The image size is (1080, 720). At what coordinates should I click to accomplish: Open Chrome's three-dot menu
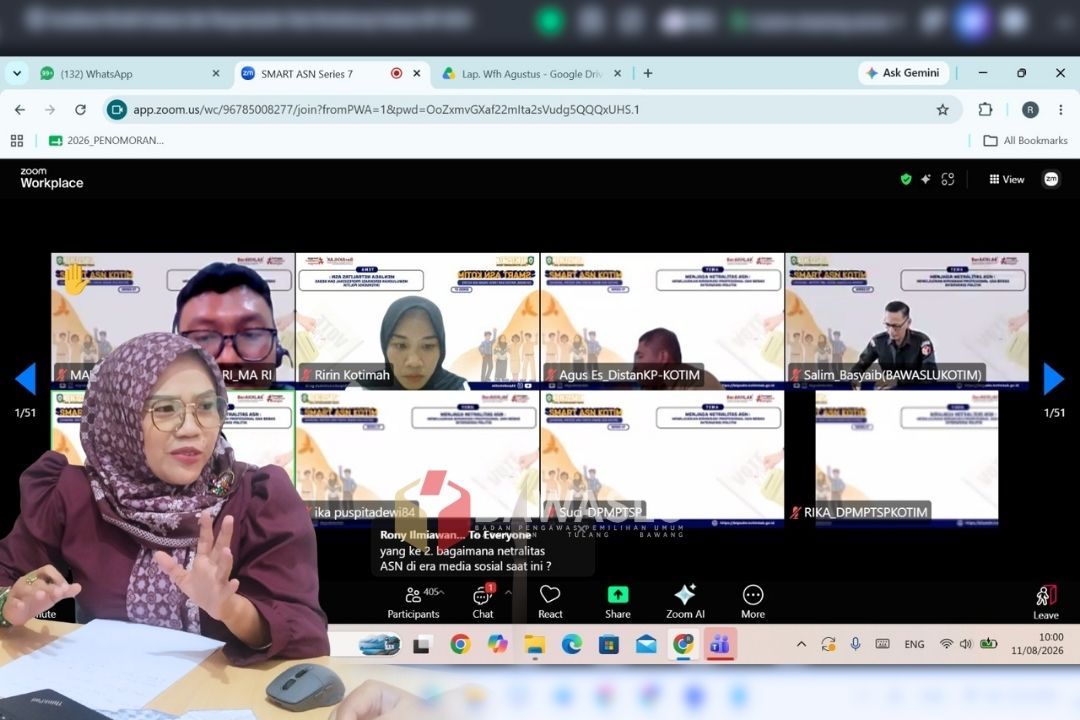coord(1061,110)
